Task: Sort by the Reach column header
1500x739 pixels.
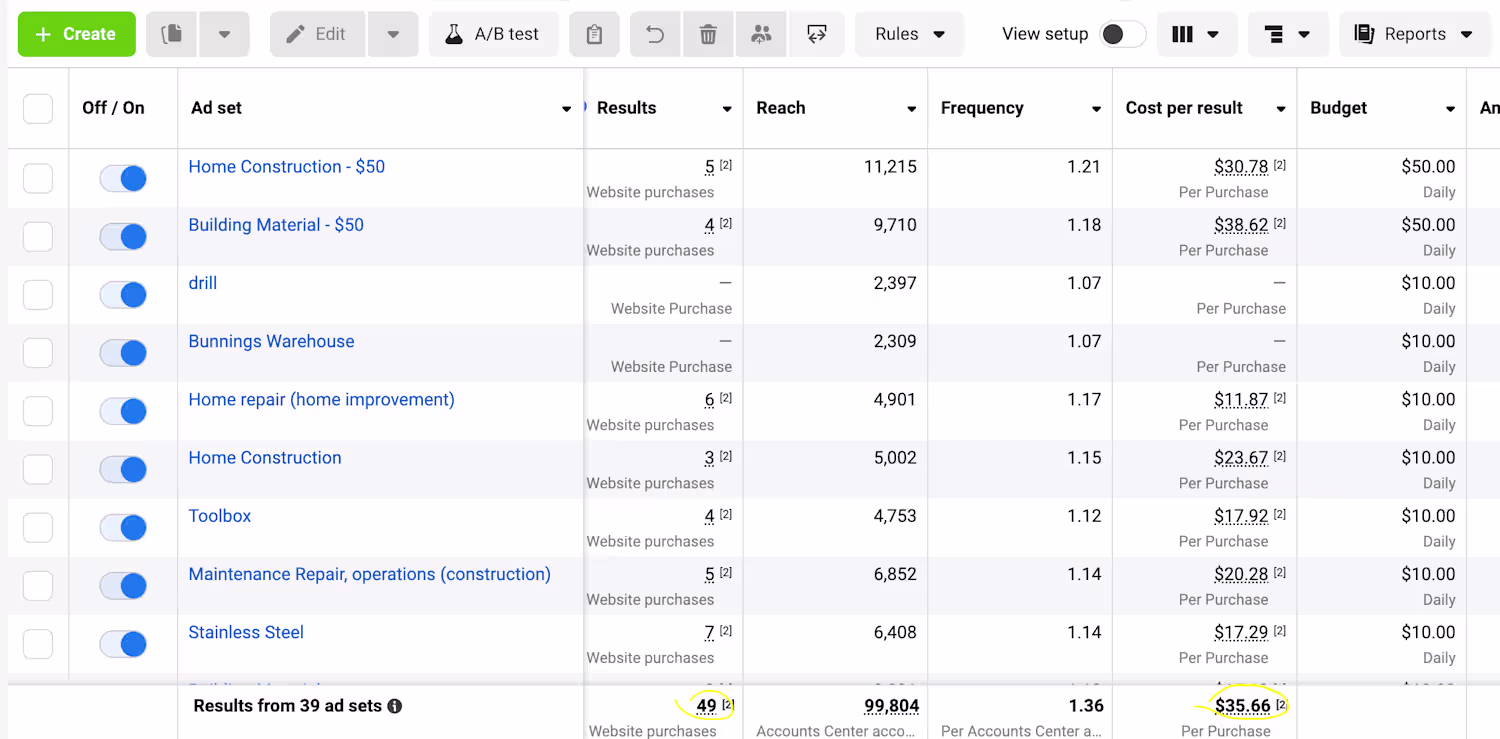Action: (x=781, y=108)
